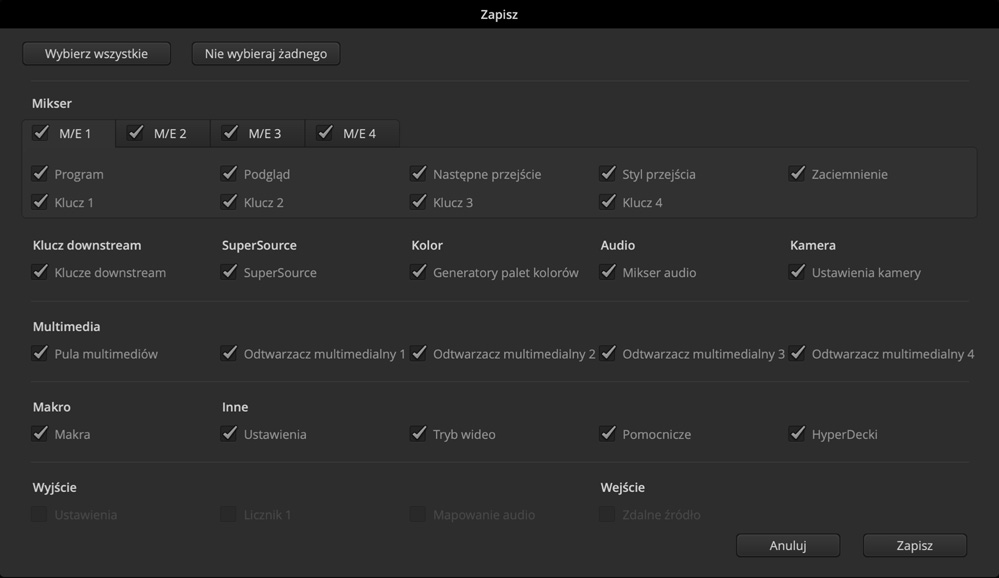Toggle Pula multimediów checkbox
This screenshot has height=578, width=999.
(x=40, y=353)
